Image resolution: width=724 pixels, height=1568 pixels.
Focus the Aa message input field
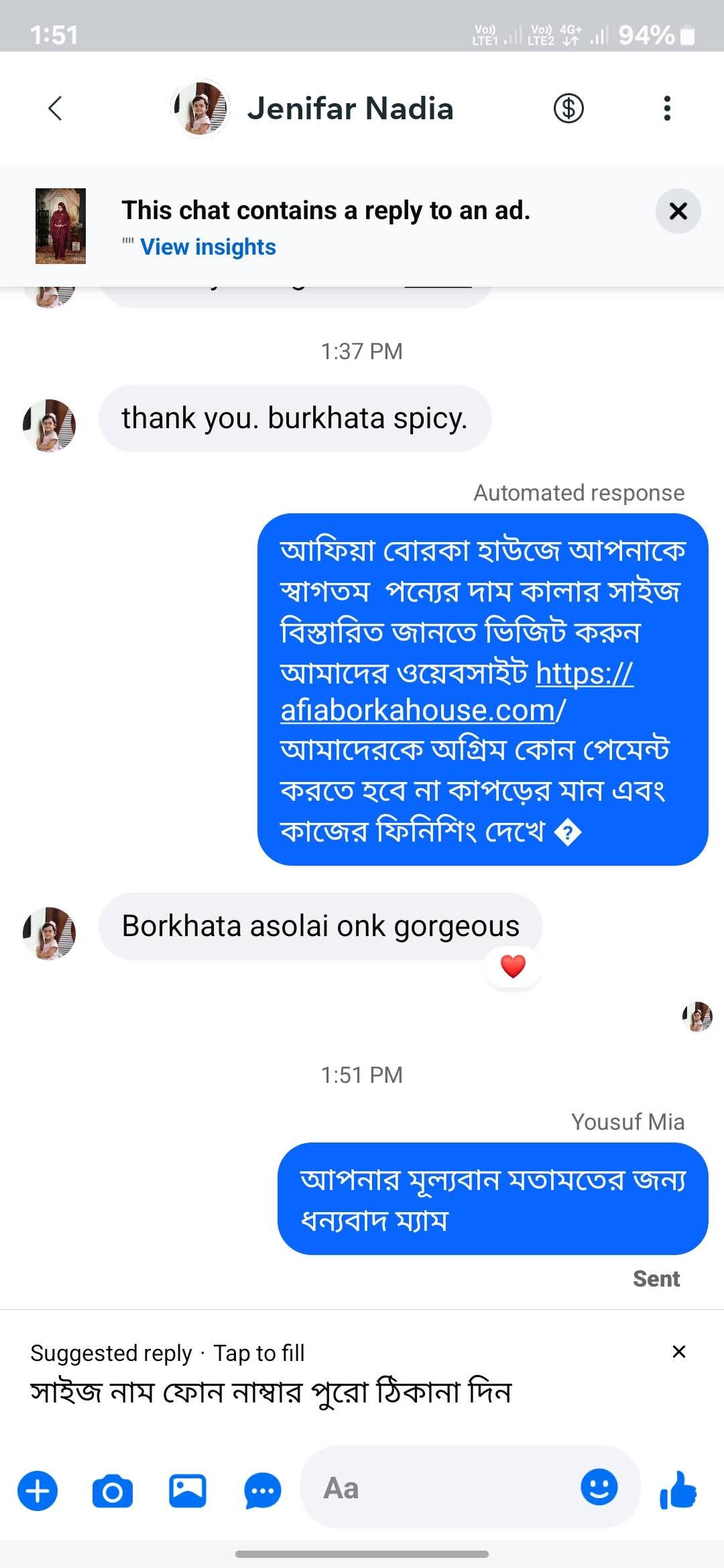[436, 1488]
